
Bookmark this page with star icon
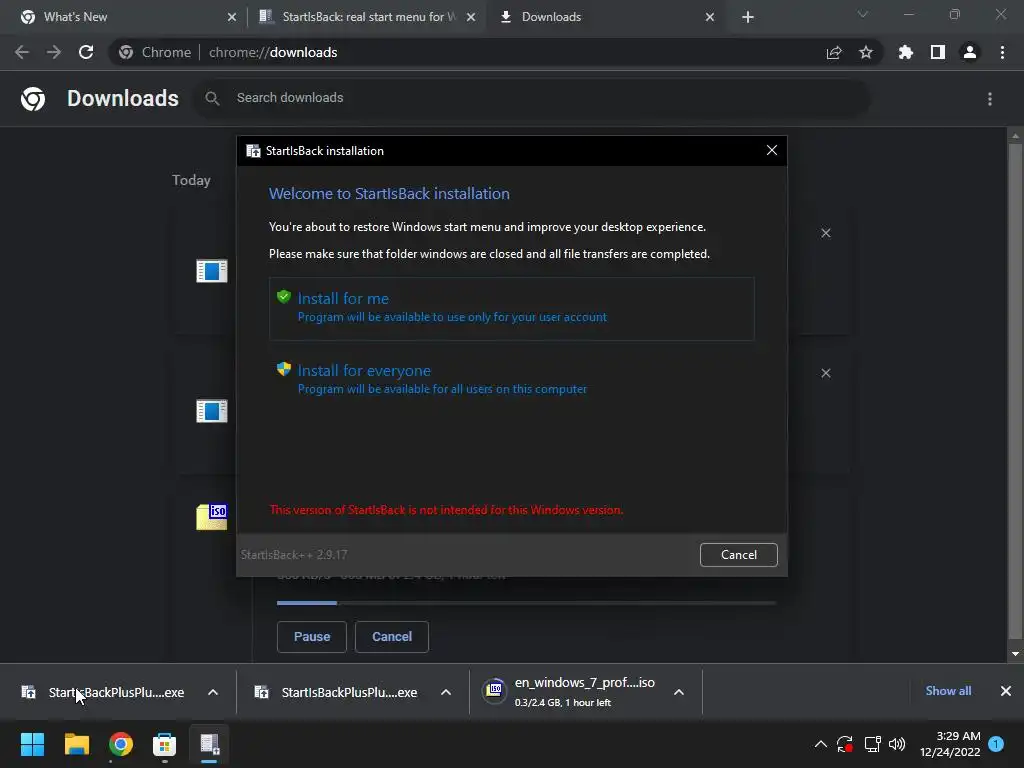tap(866, 52)
